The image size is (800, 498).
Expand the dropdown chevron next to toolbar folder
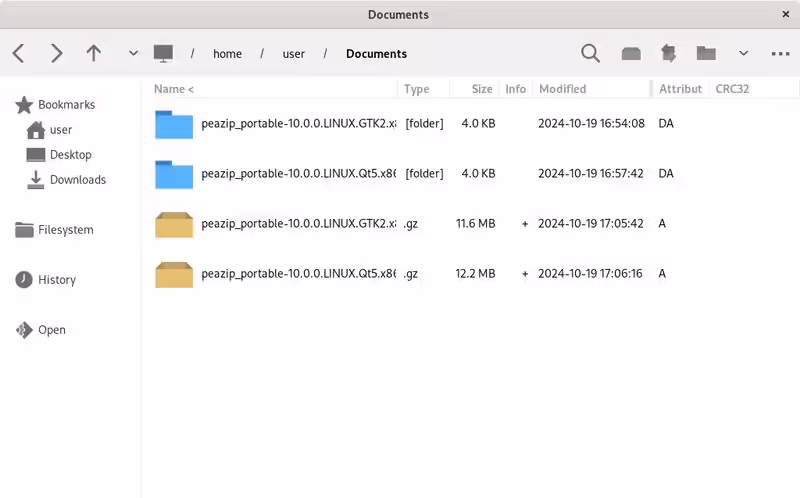tap(743, 54)
